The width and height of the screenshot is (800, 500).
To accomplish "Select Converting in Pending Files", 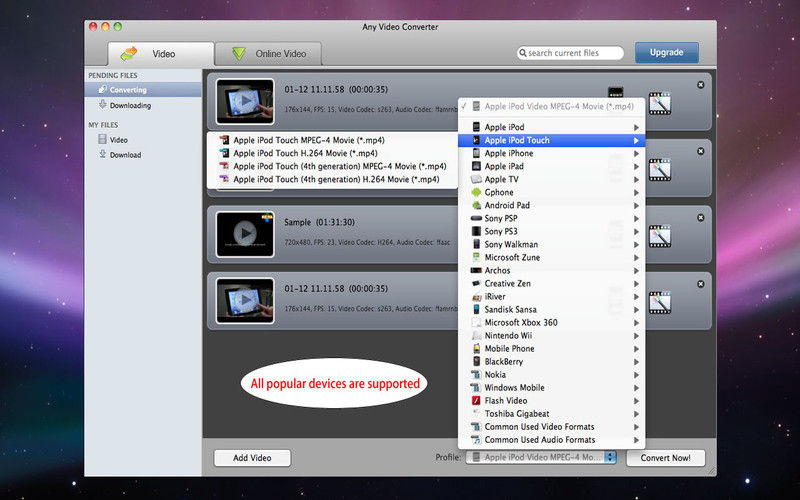I will tap(143, 90).
